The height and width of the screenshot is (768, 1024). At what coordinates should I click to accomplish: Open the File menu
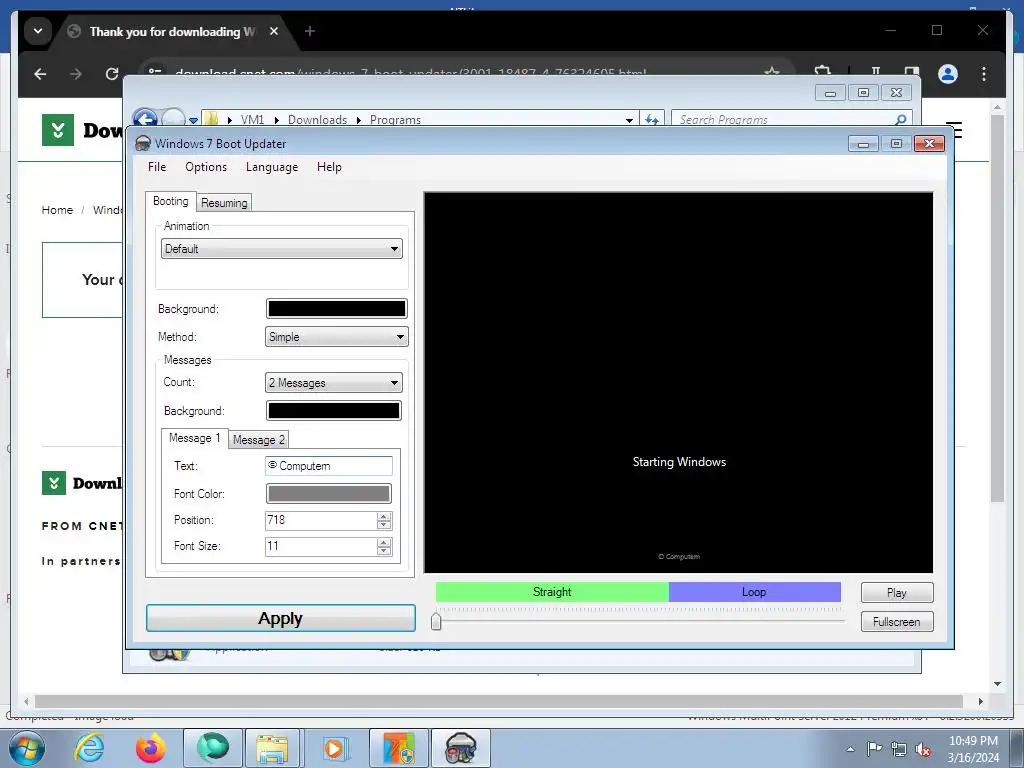click(x=157, y=167)
